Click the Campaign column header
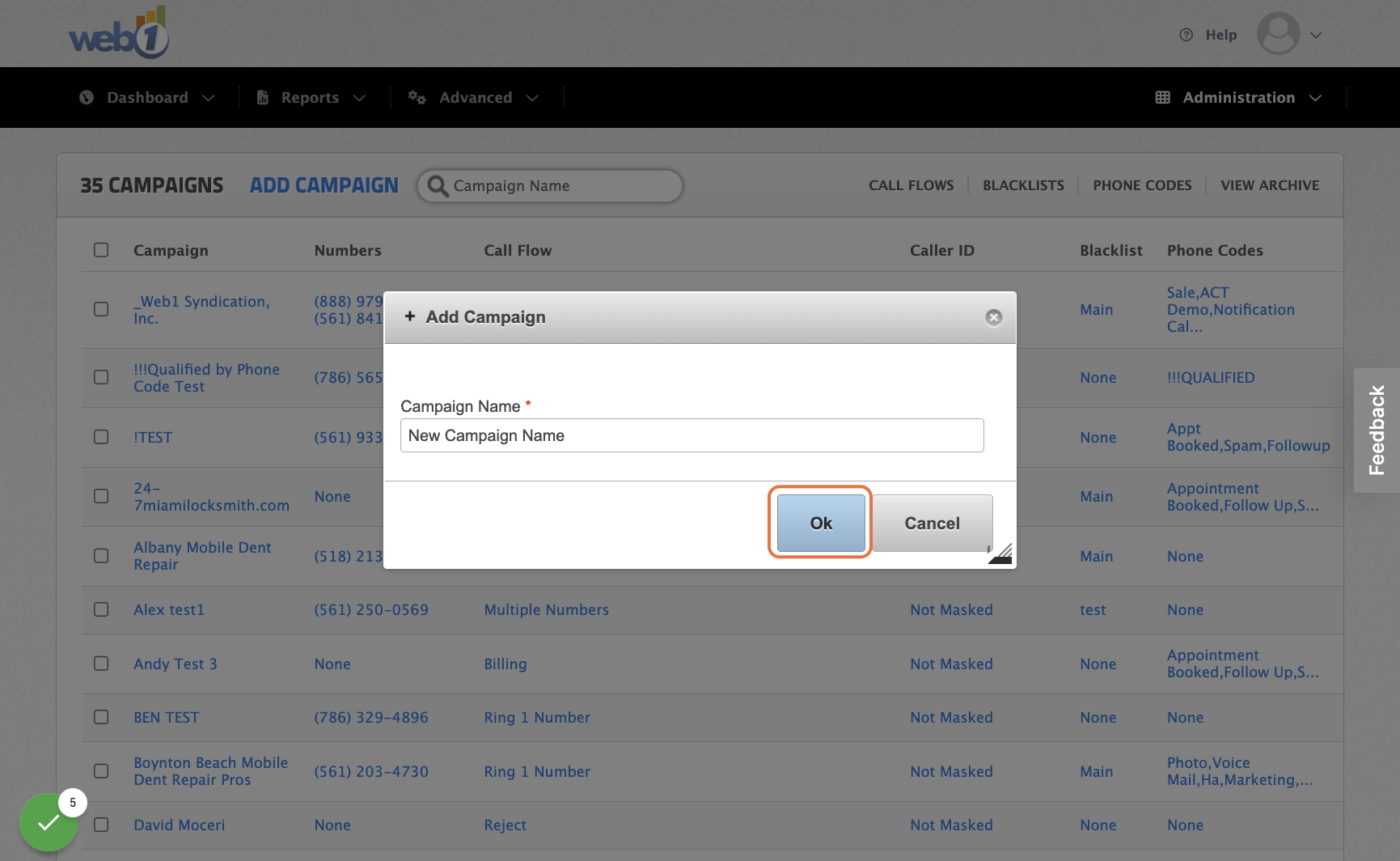 point(171,250)
